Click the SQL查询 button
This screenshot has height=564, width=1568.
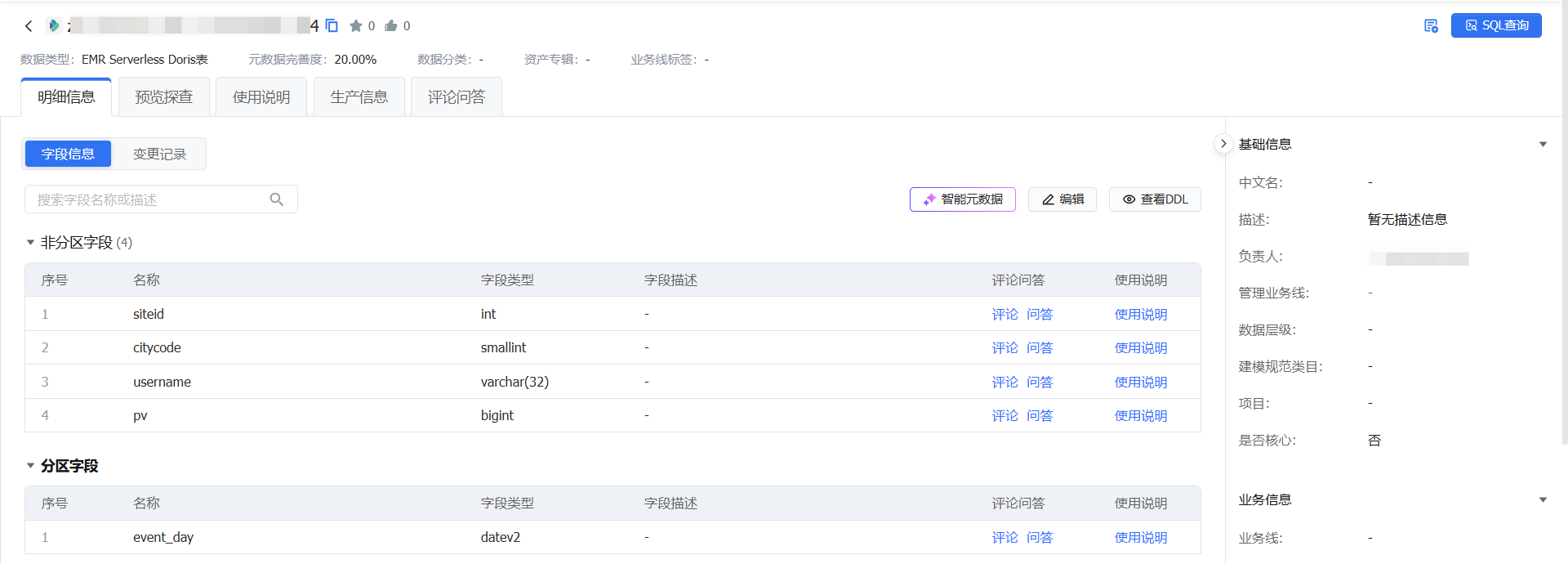1496,25
